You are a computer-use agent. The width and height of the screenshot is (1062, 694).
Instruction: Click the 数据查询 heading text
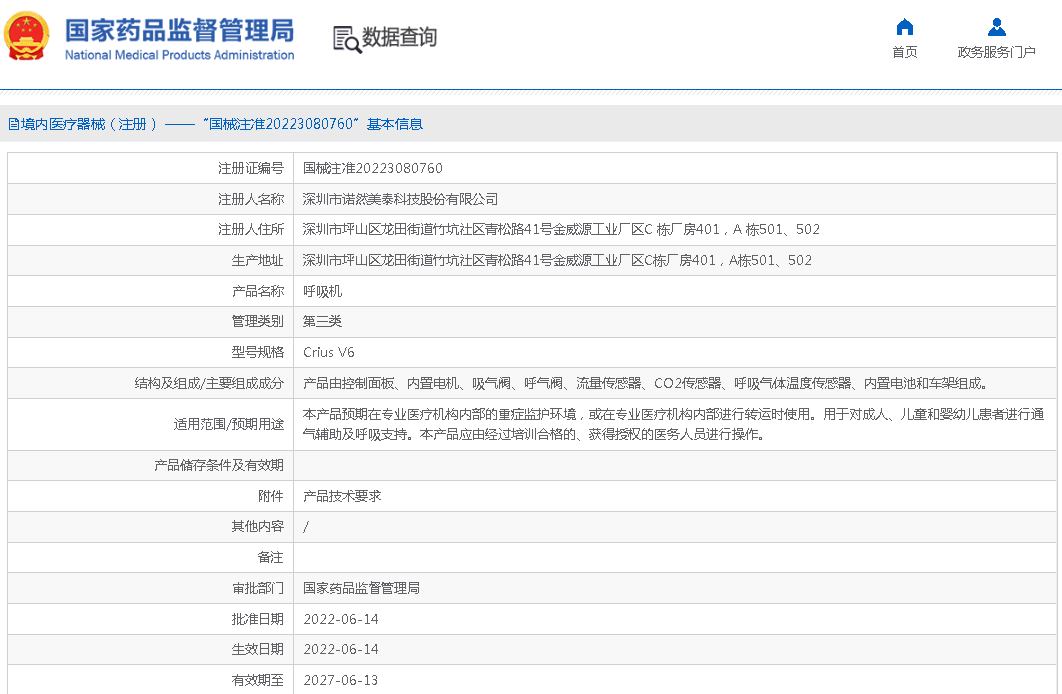click(399, 38)
